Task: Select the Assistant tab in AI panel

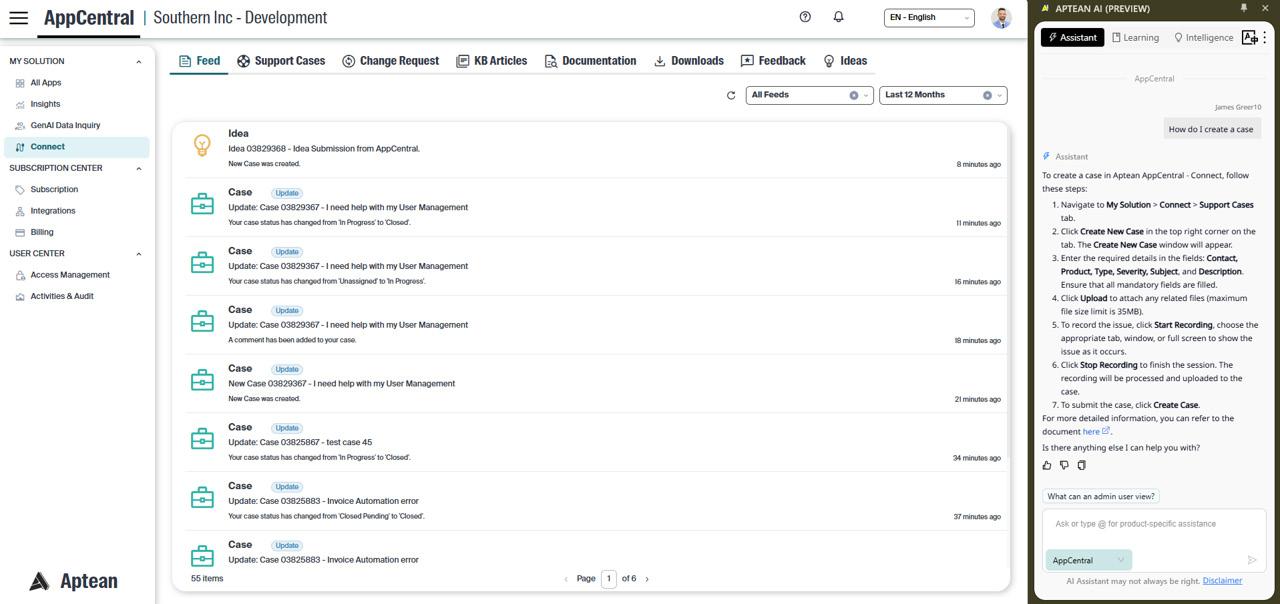Action: [1072, 37]
